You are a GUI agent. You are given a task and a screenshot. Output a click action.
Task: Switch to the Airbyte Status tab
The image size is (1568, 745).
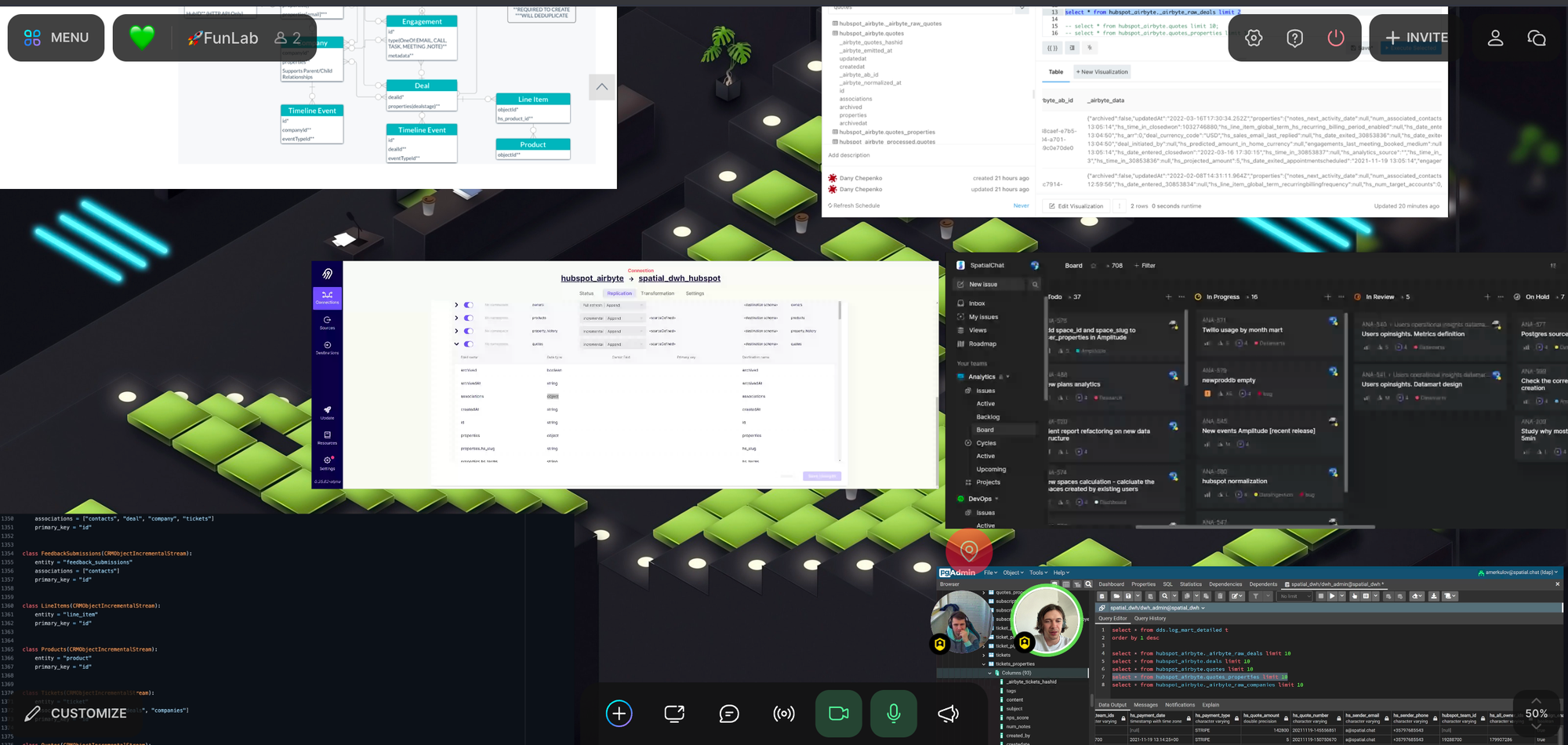click(x=586, y=293)
